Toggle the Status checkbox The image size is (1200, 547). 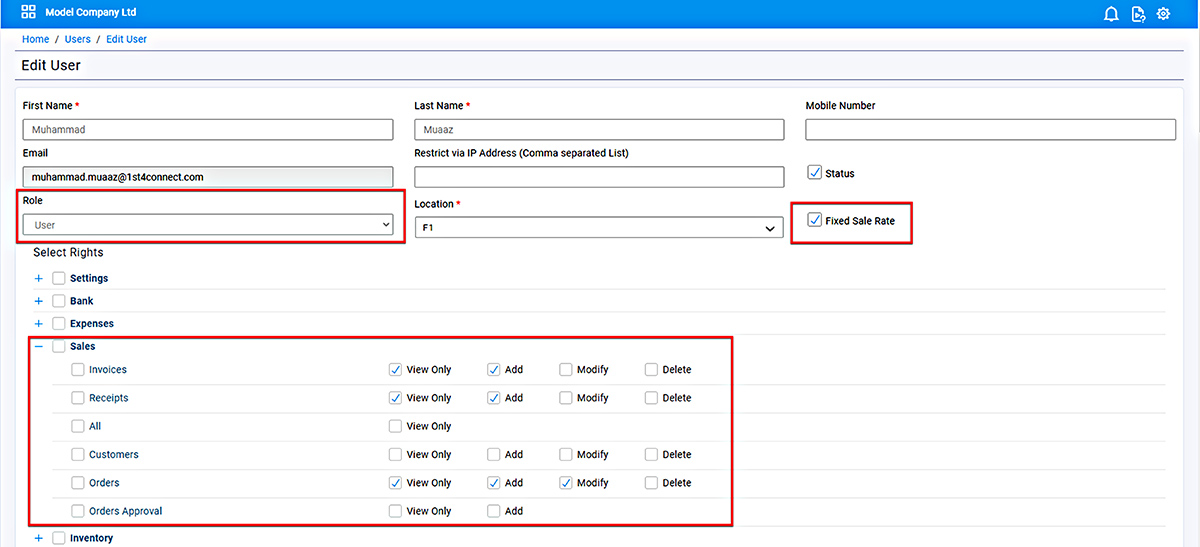click(815, 173)
